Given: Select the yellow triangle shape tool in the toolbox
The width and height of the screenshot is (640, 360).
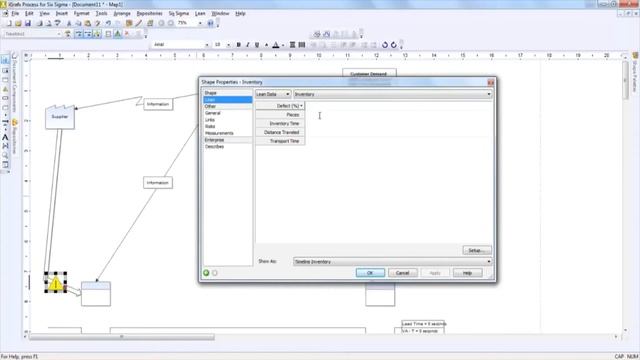Looking at the screenshot, I should click(5, 89).
